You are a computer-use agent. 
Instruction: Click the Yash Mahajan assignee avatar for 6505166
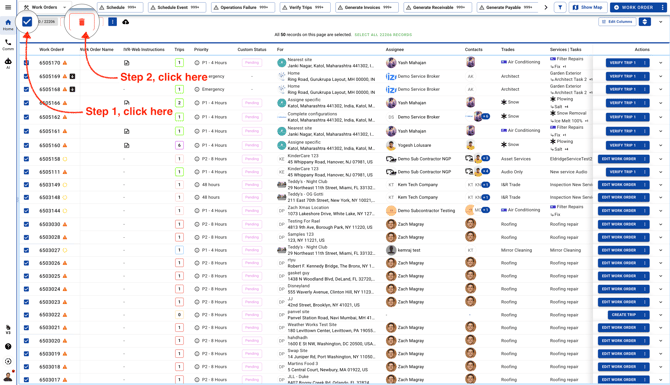(x=391, y=103)
